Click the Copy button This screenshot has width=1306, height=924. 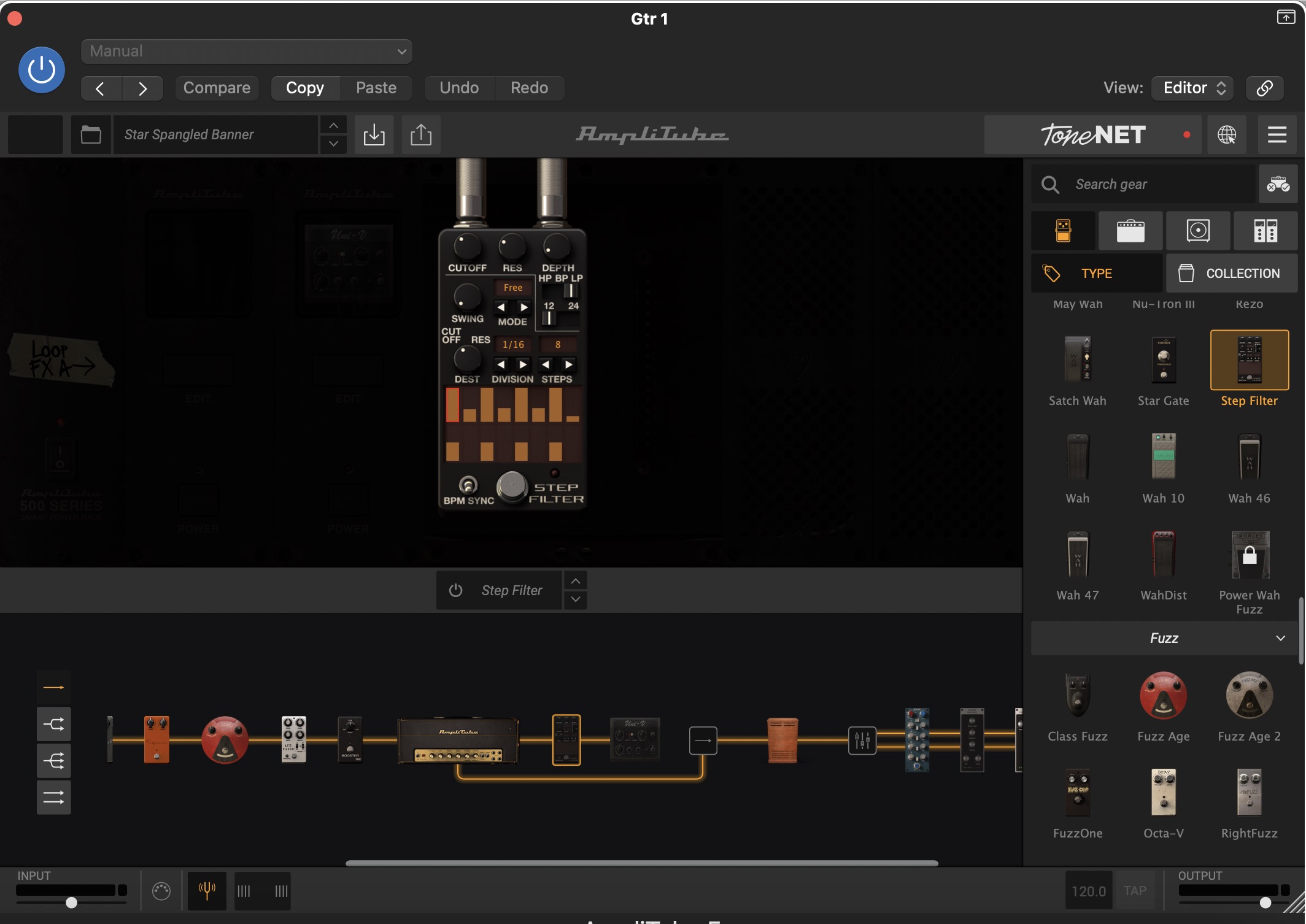305,88
